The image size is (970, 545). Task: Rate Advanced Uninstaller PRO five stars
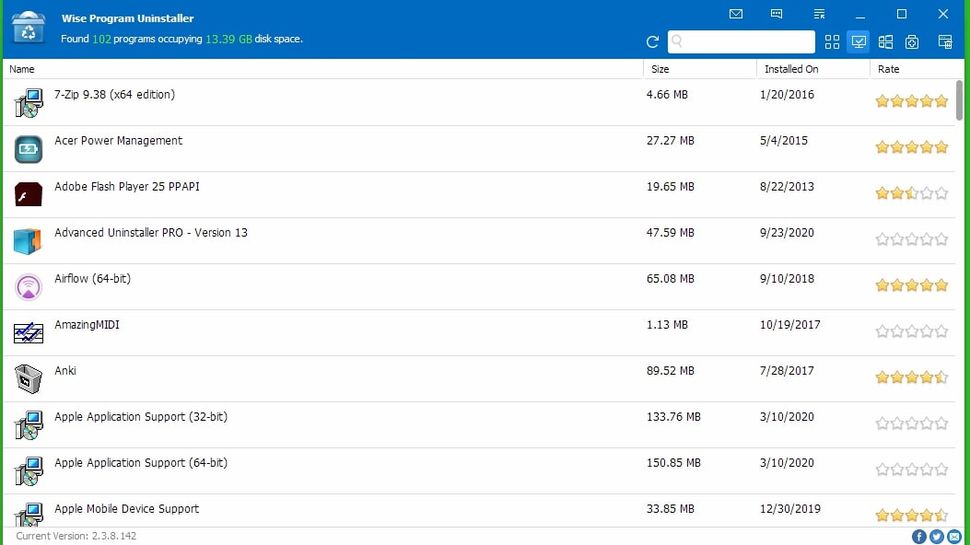pyautogui.click(x=941, y=239)
